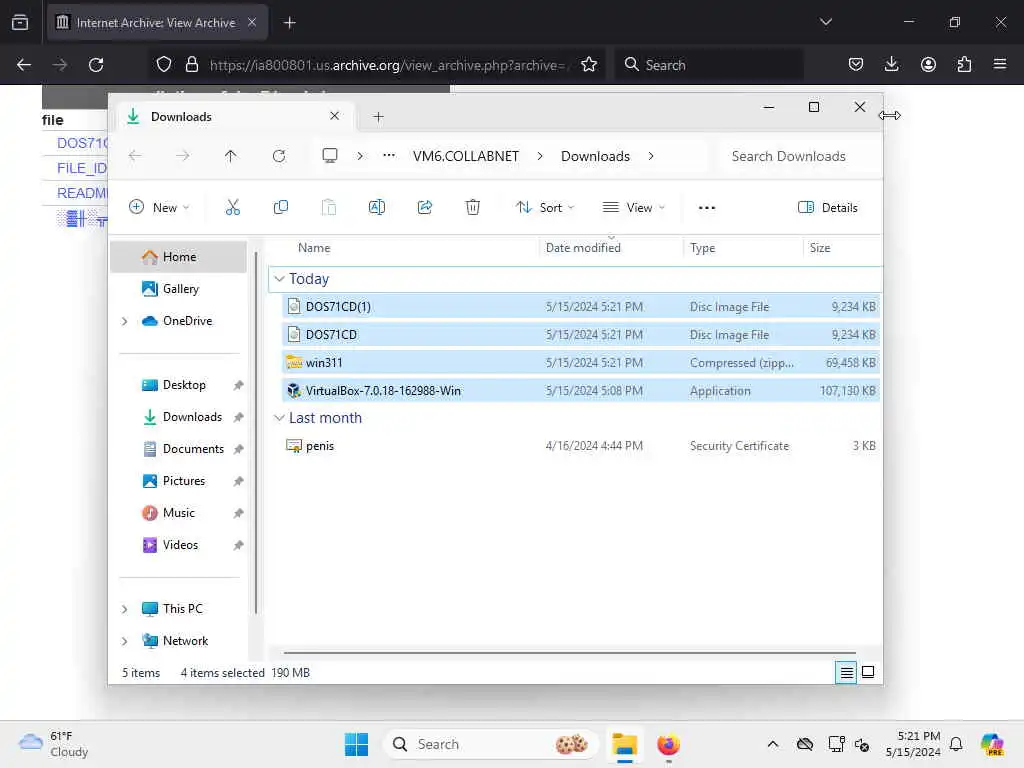Viewport: 1024px width, 768px height.
Task: Click Type column header
Action: [x=702, y=248]
